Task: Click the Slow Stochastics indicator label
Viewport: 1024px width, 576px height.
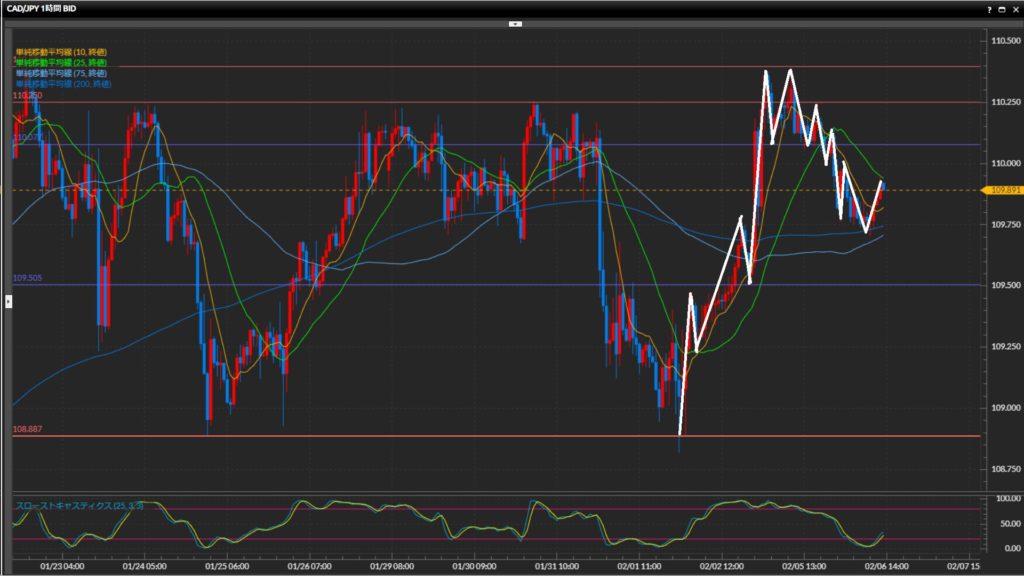Action: (79, 506)
